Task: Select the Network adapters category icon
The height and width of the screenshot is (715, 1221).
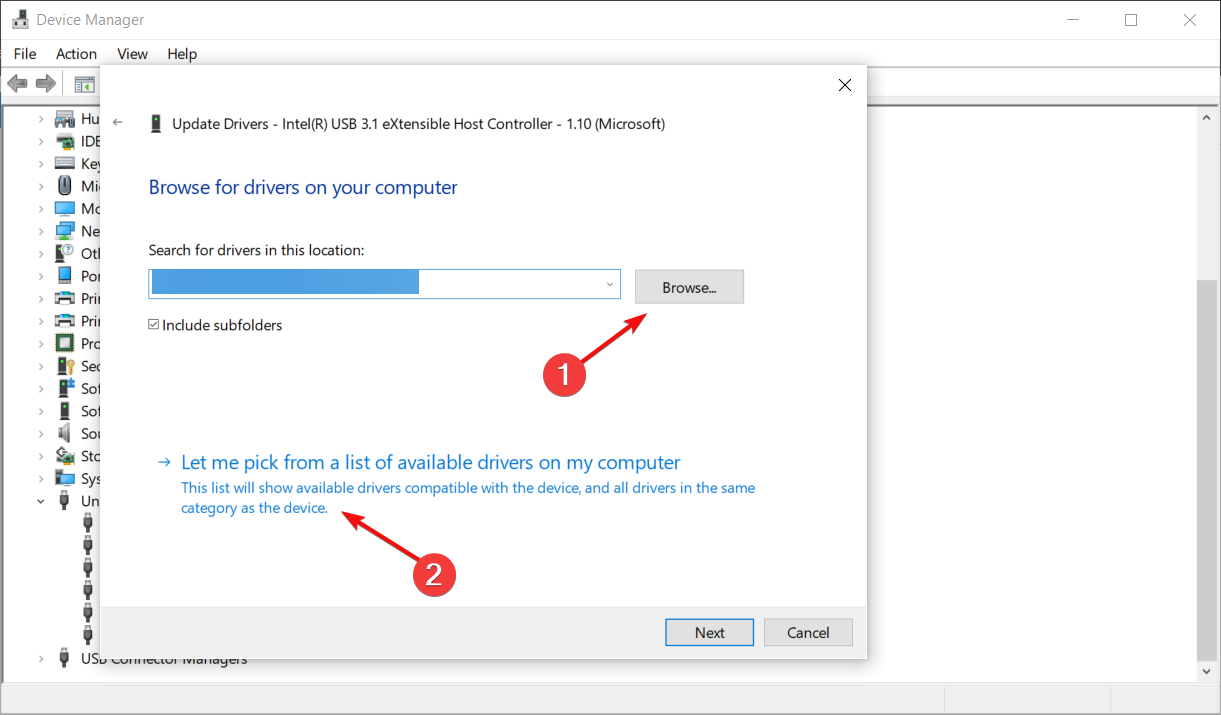Action: (65, 231)
